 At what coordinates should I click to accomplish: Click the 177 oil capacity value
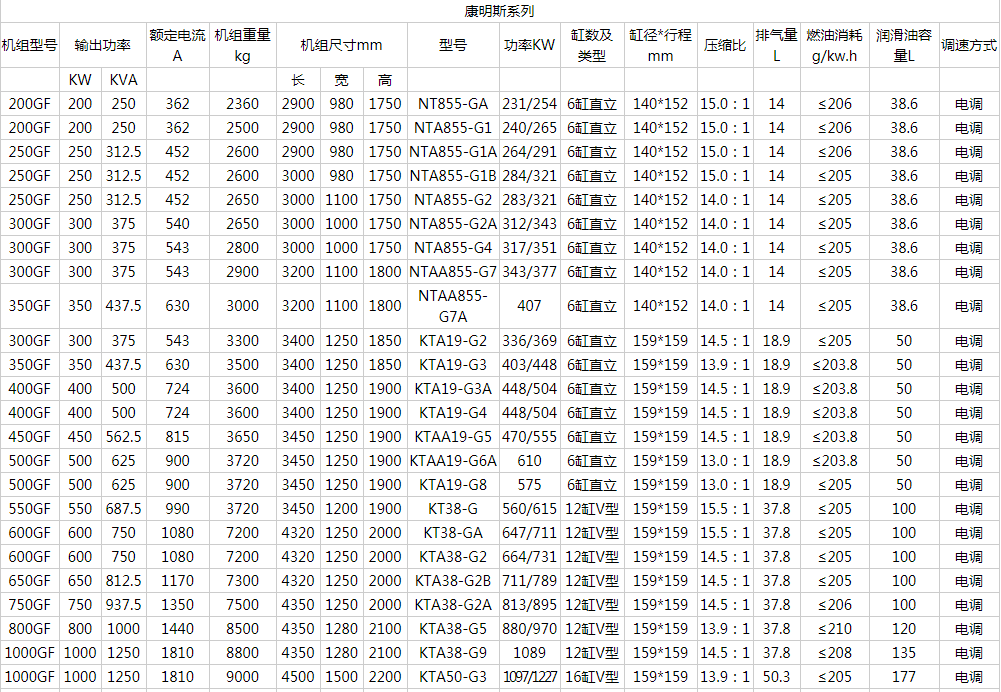tap(904, 677)
